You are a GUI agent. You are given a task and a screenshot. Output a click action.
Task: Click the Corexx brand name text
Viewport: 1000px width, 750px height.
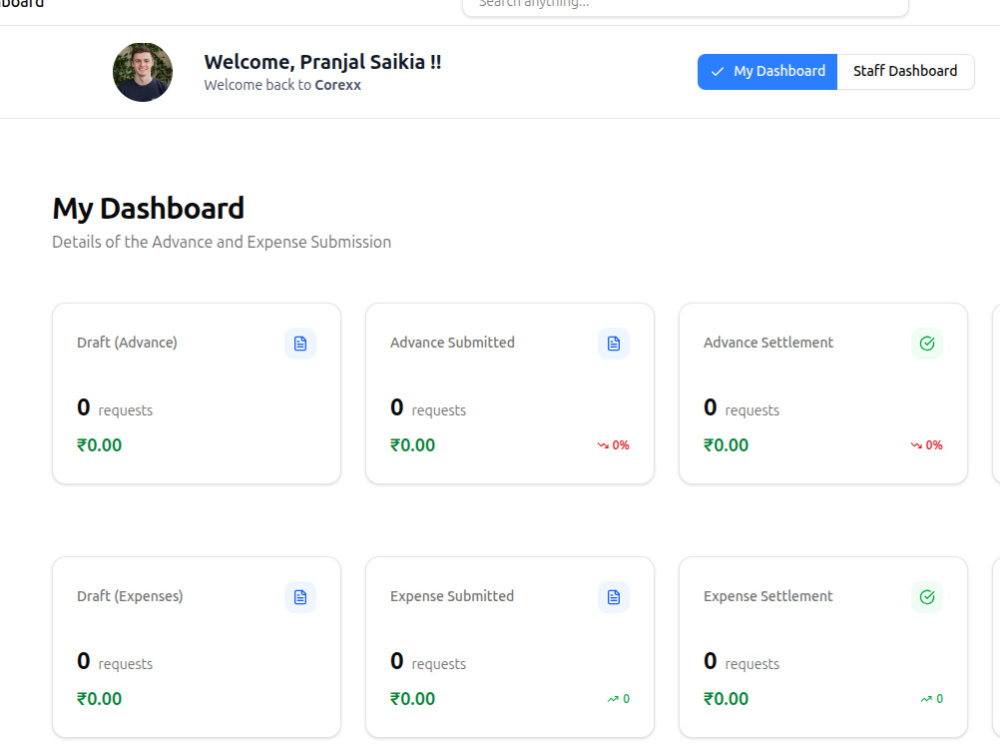pyautogui.click(x=338, y=85)
